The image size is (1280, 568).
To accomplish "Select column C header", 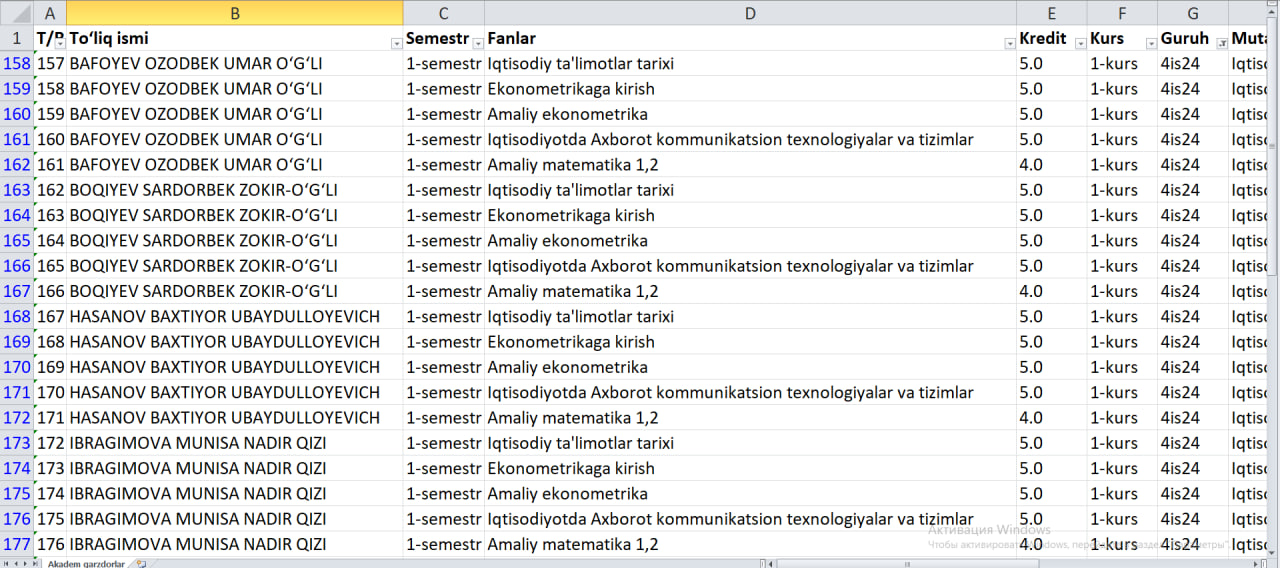I will click(444, 12).
